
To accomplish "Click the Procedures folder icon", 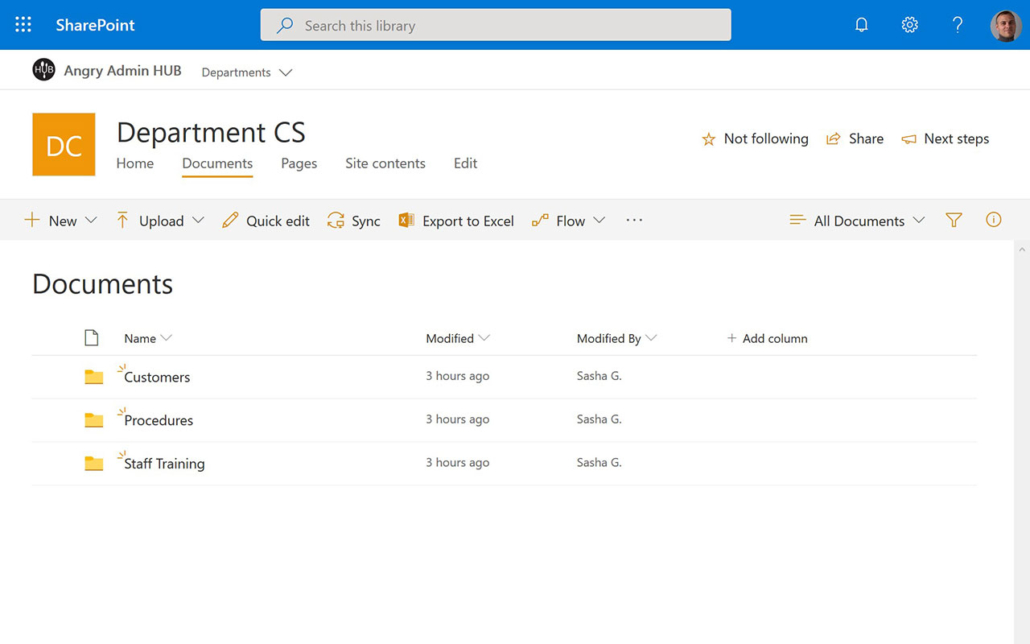I will click(94, 420).
